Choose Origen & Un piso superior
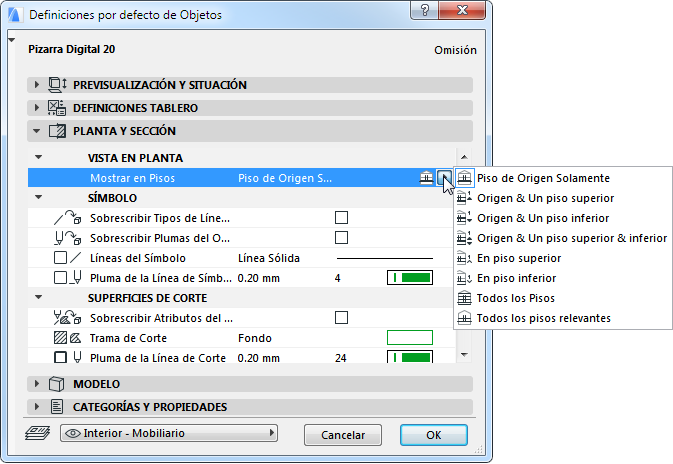The height and width of the screenshot is (464, 673). pos(563,198)
